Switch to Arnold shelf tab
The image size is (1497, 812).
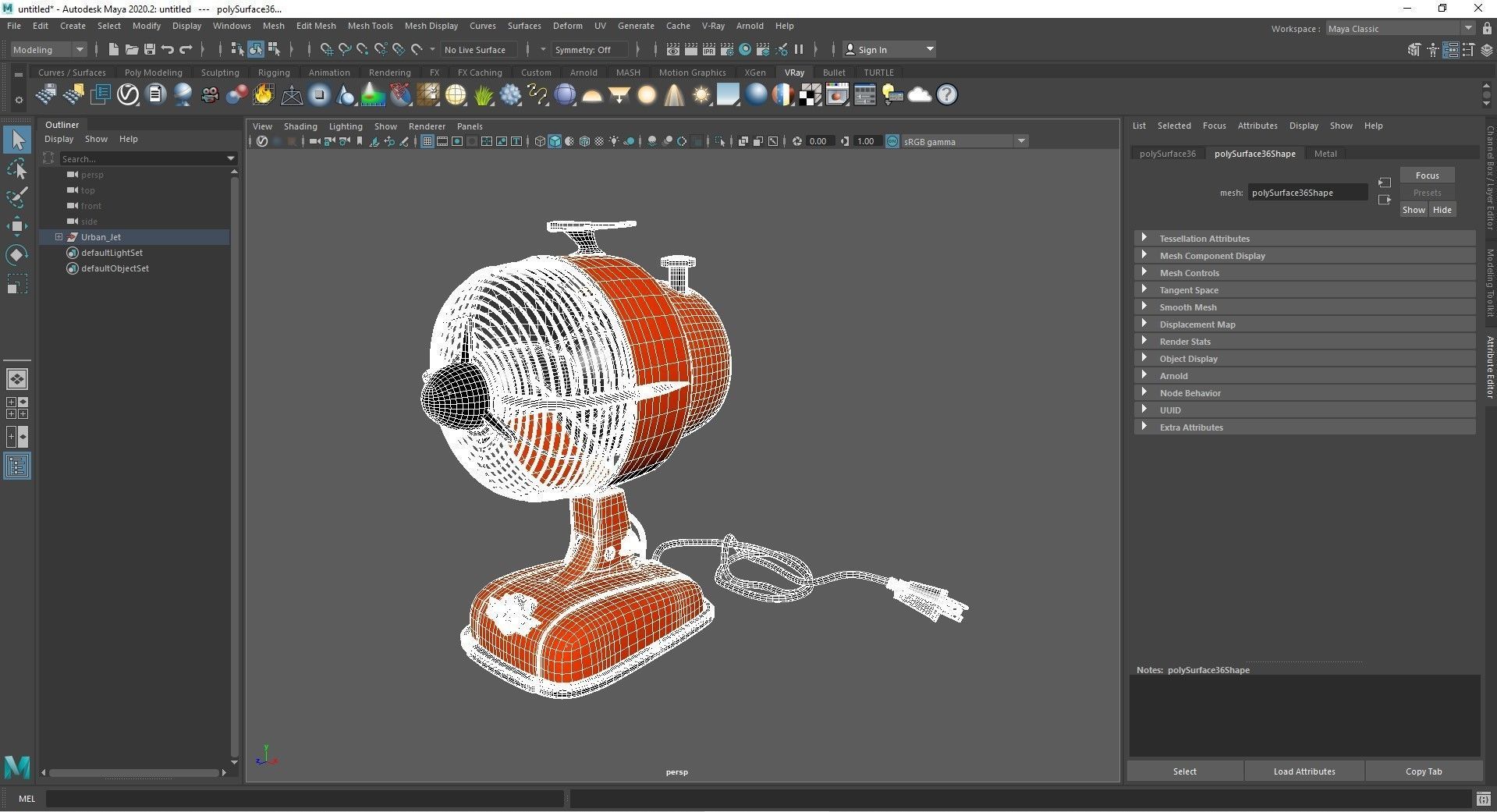(x=584, y=73)
